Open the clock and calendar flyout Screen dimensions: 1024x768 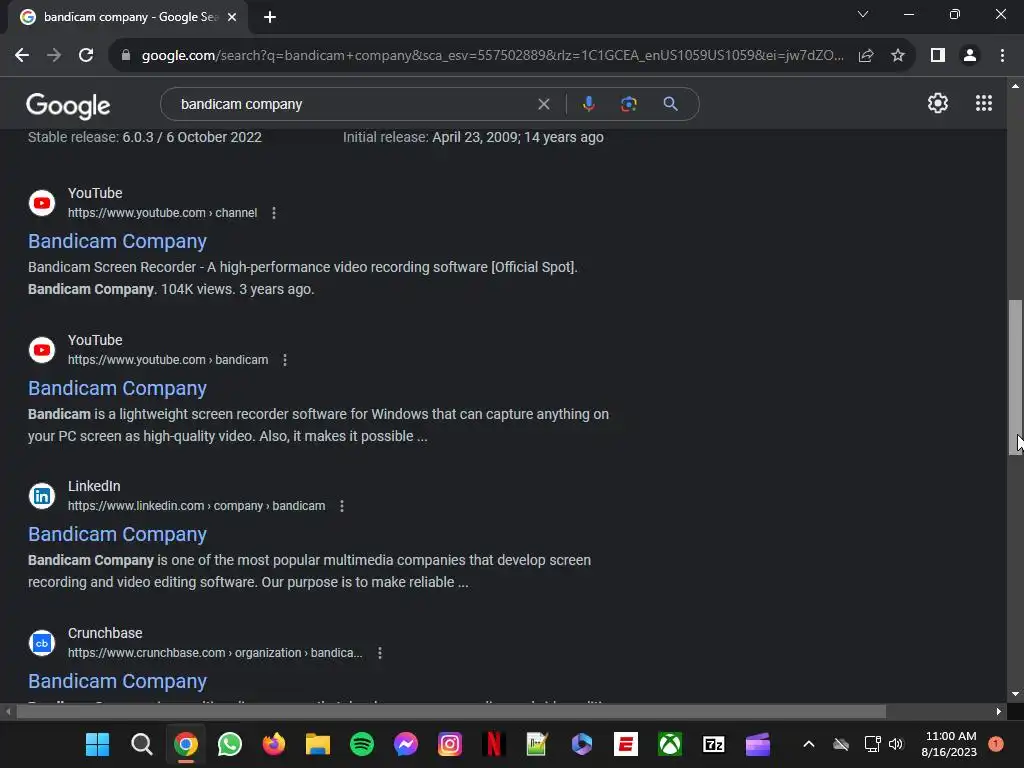tap(950, 744)
